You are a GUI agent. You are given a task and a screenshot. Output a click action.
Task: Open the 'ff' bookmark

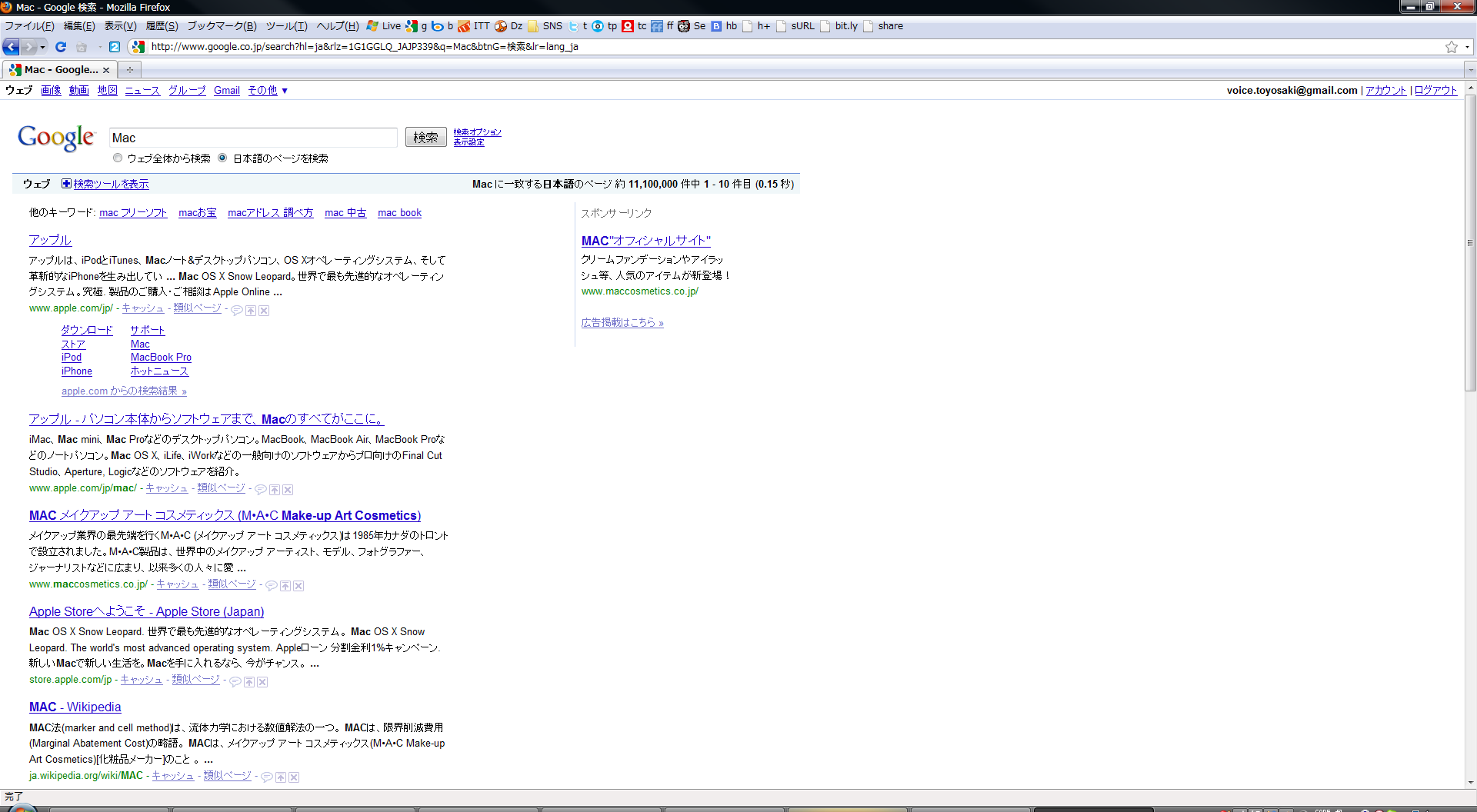point(662,26)
